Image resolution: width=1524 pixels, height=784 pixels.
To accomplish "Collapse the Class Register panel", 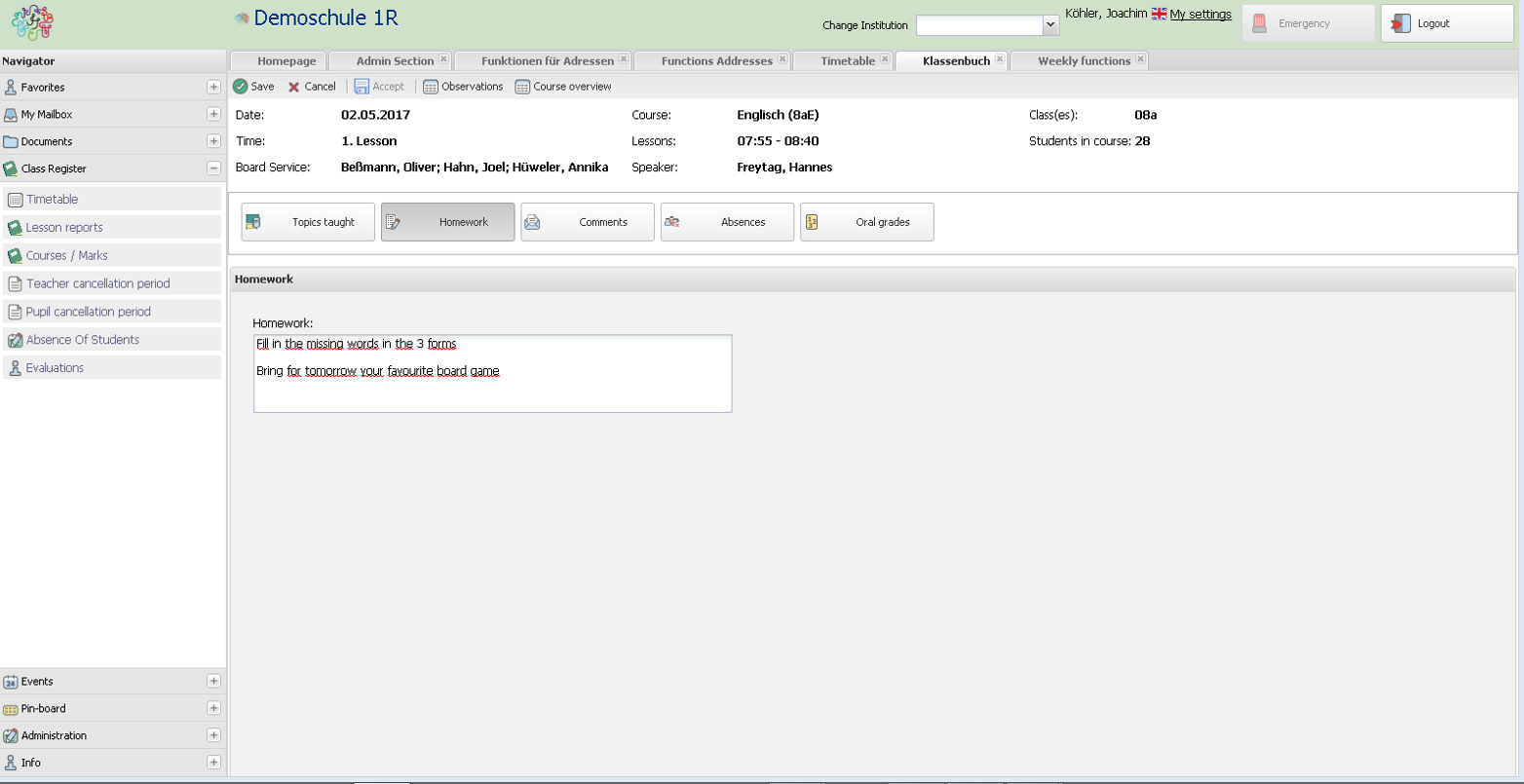I will [x=213, y=168].
